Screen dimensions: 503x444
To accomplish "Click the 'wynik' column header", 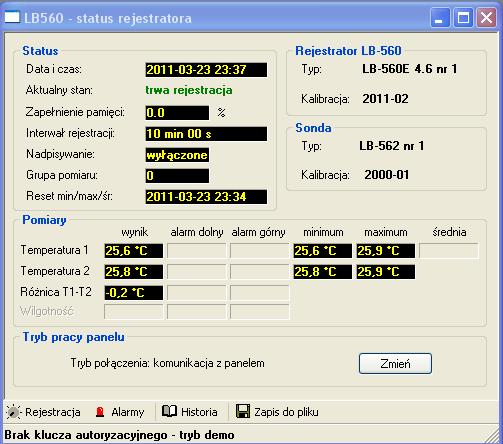I will [134, 232].
